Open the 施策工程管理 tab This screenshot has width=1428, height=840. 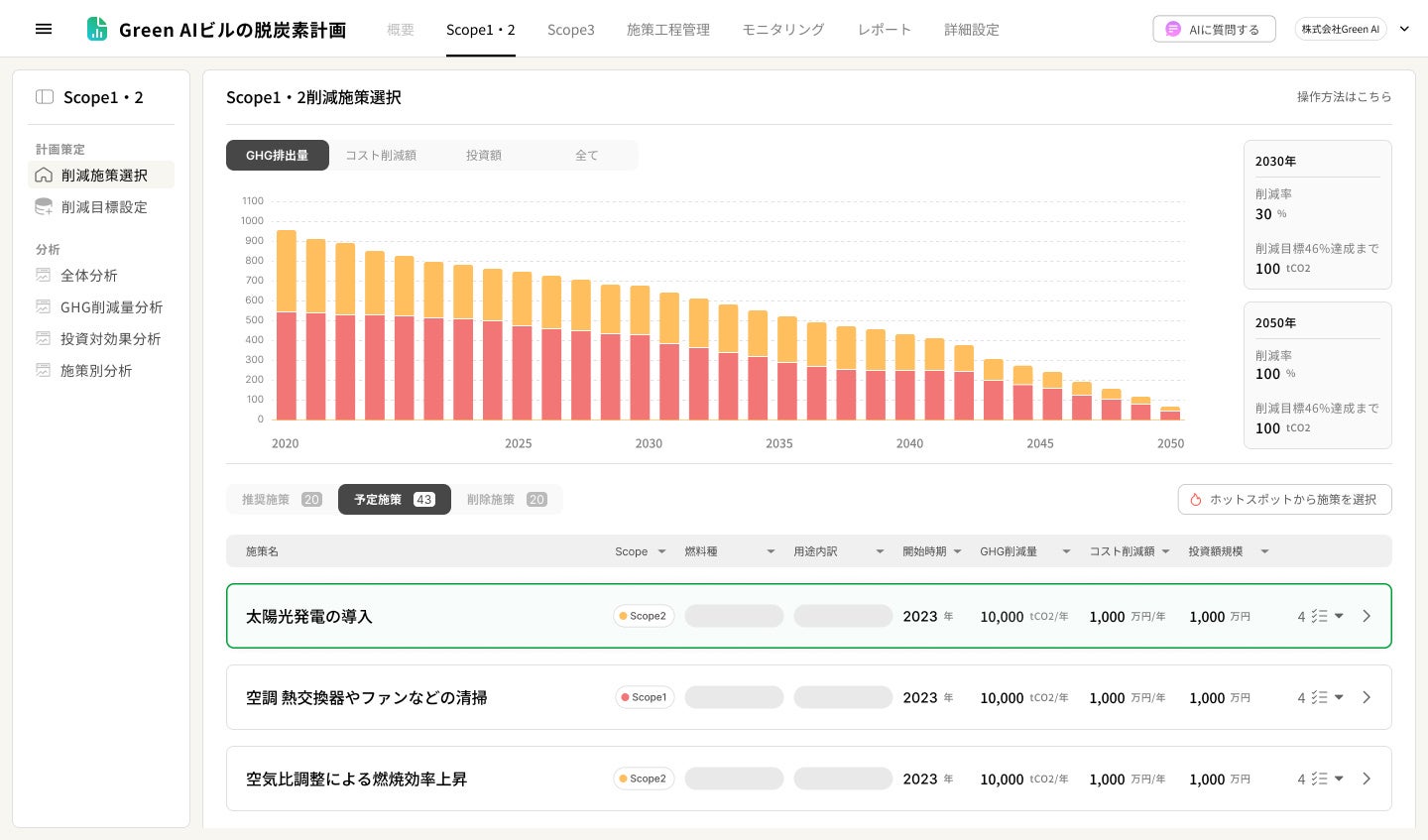point(668,30)
